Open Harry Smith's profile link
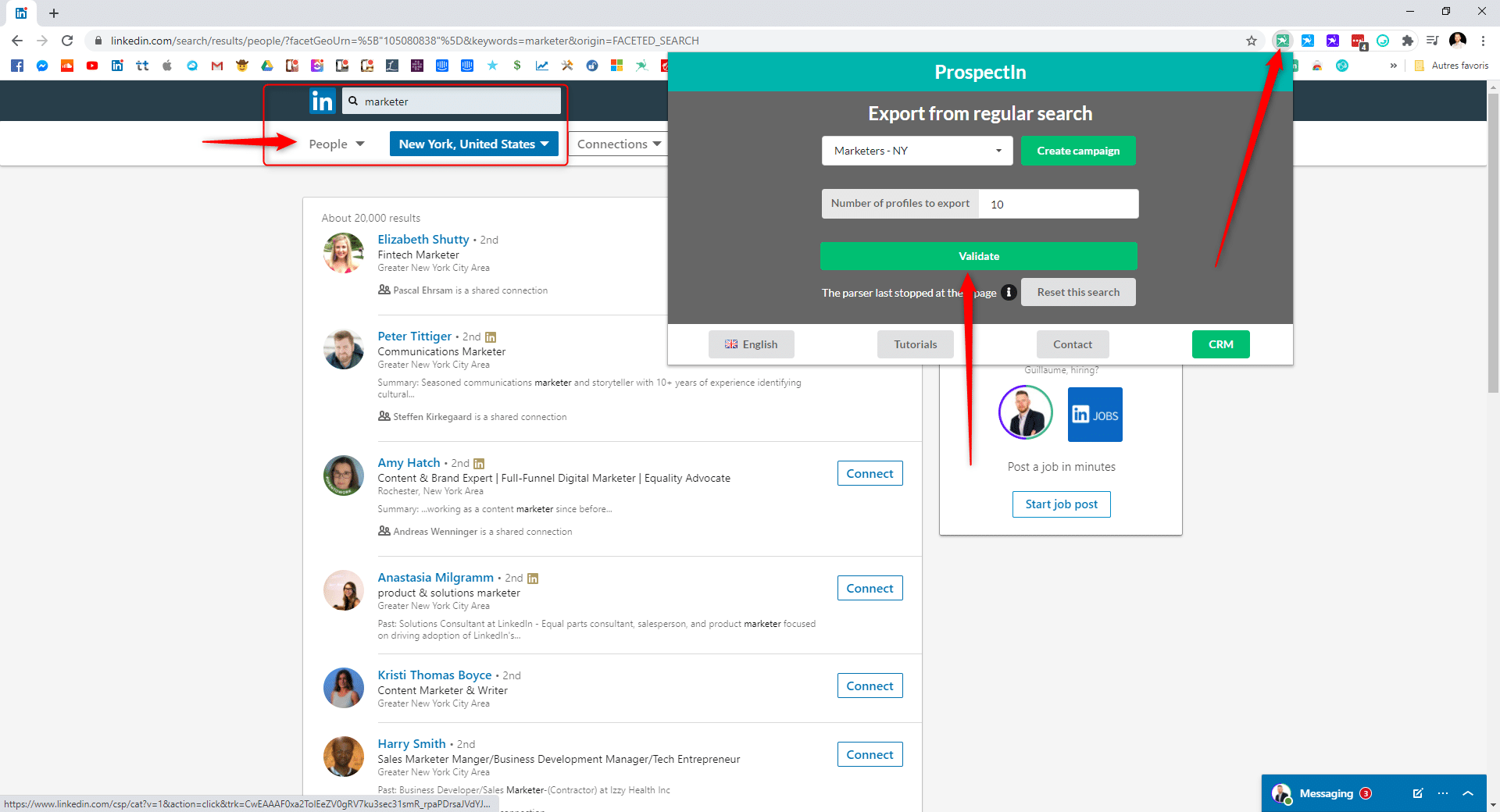 pyautogui.click(x=412, y=744)
